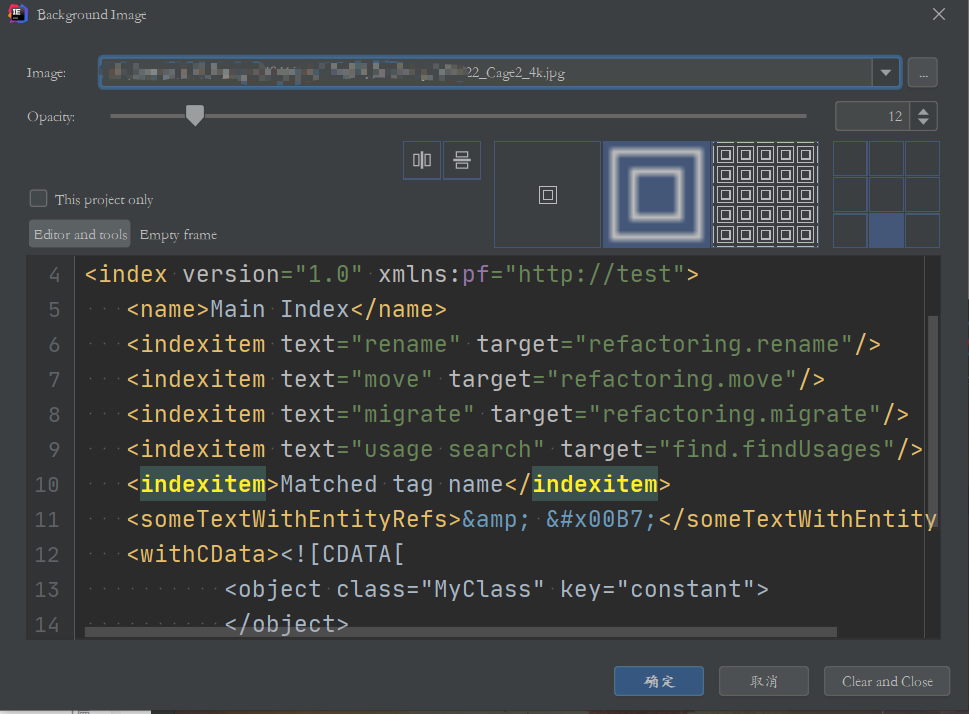Image resolution: width=969 pixels, height=714 pixels.
Task: Increase opacity with the spinner up arrow
Action: pyautogui.click(x=923, y=111)
